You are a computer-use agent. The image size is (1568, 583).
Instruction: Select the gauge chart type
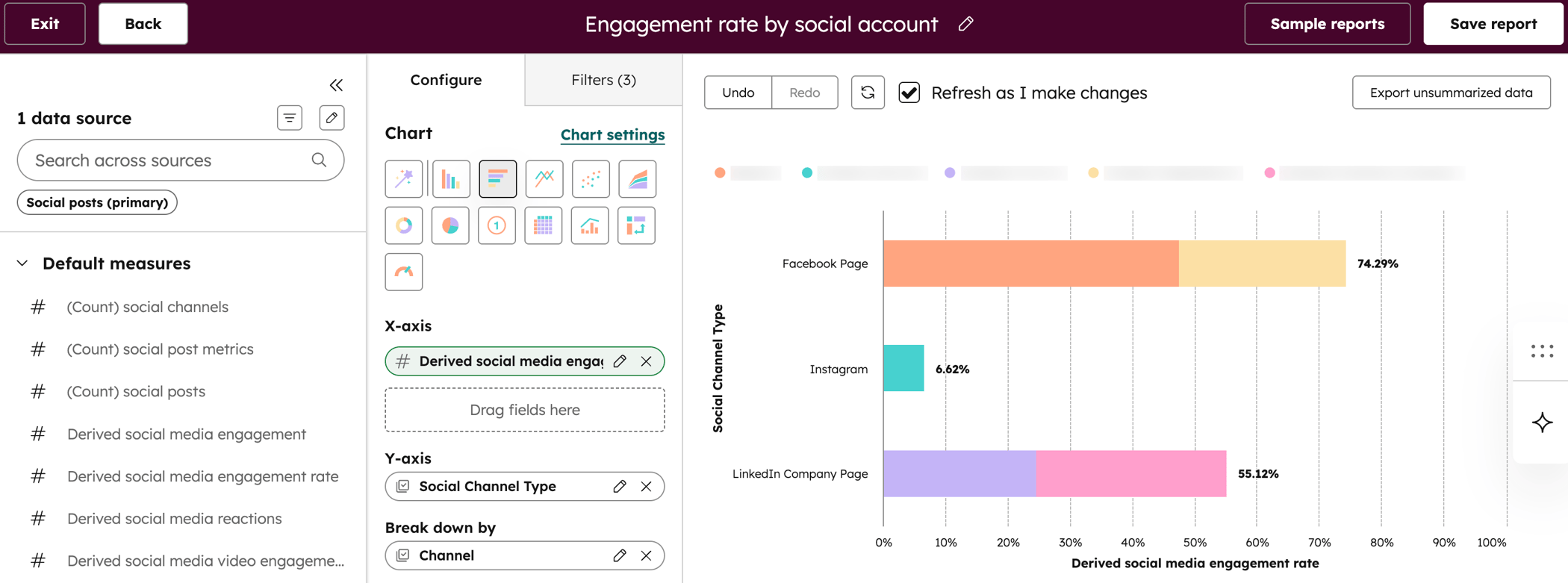click(404, 272)
